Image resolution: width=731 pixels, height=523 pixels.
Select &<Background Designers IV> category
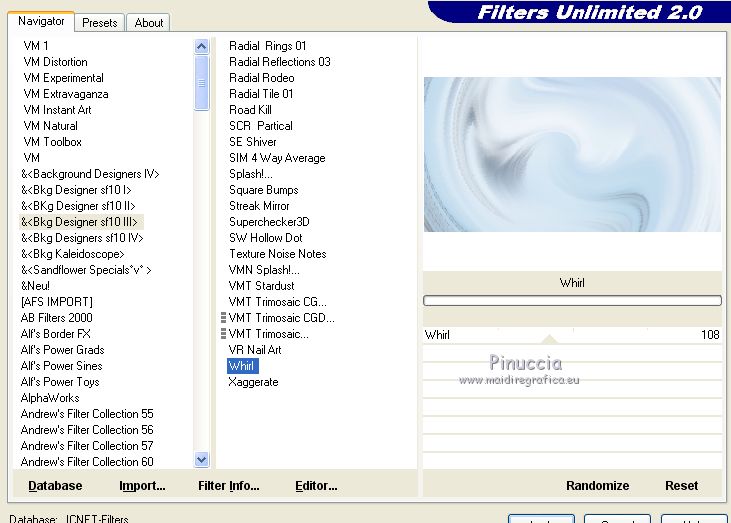click(x=90, y=174)
